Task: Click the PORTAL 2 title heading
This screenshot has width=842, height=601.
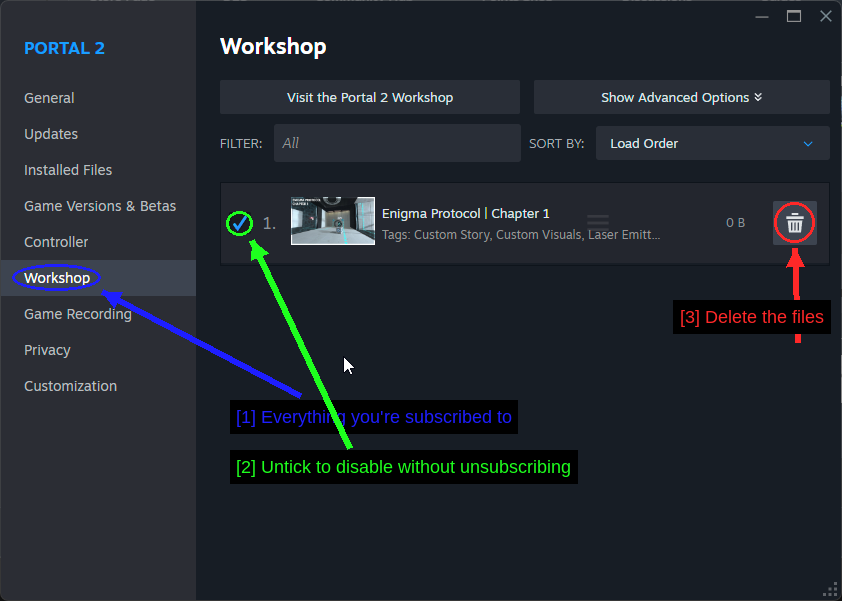Action: pos(64,48)
